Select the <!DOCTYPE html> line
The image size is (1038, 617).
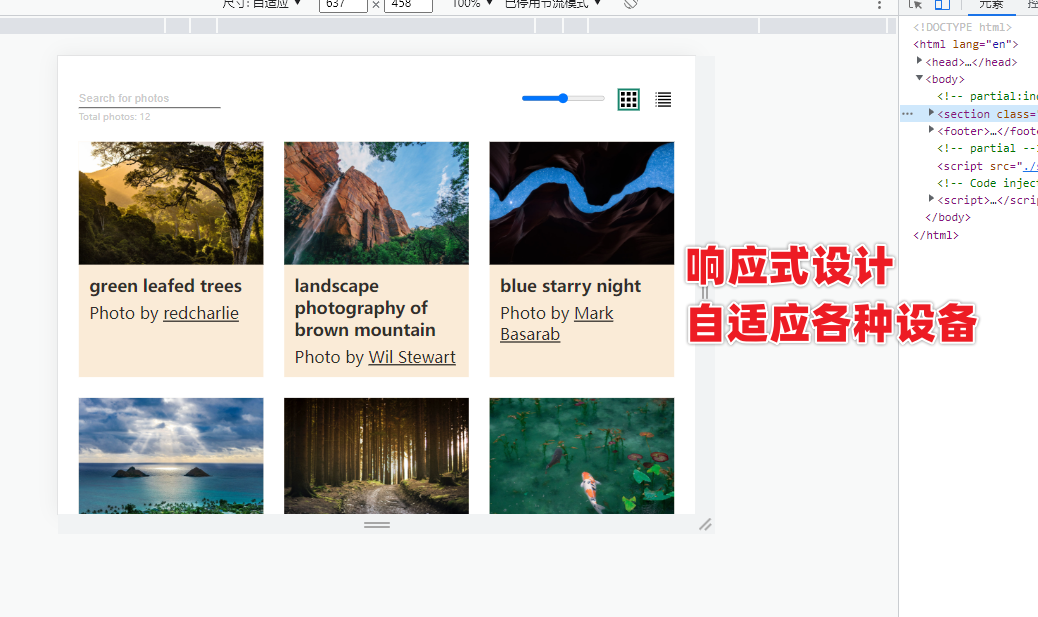click(x=962, y=27)
